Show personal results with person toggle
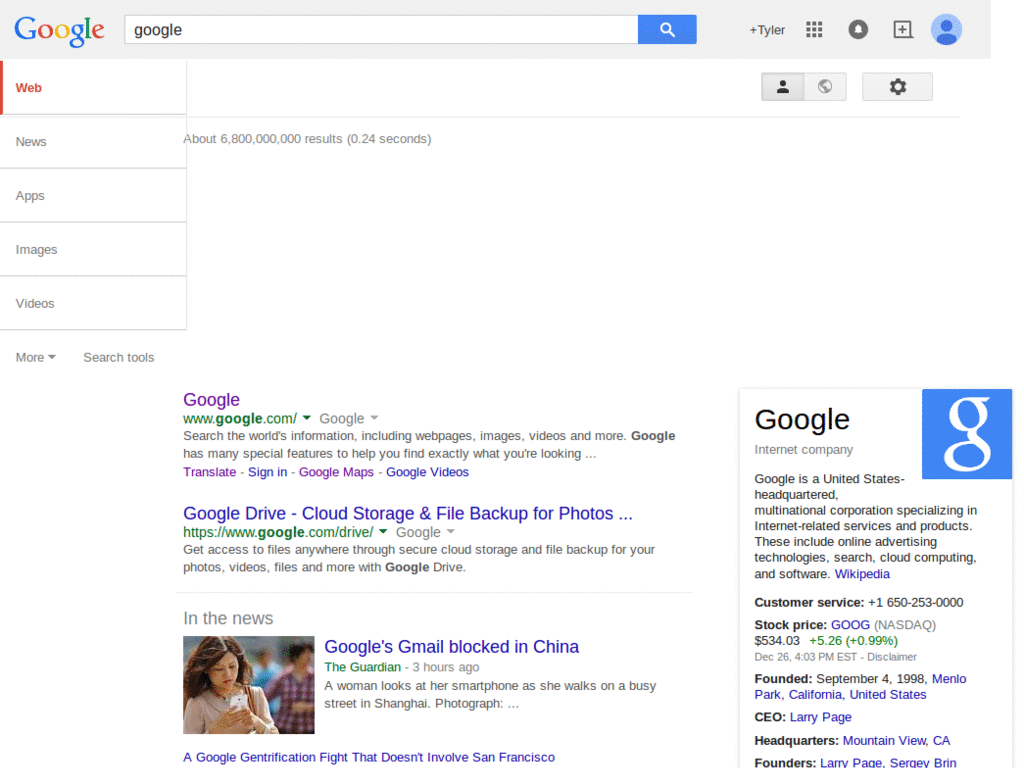This screenshot has width=1024, height=768. [782, 87]
